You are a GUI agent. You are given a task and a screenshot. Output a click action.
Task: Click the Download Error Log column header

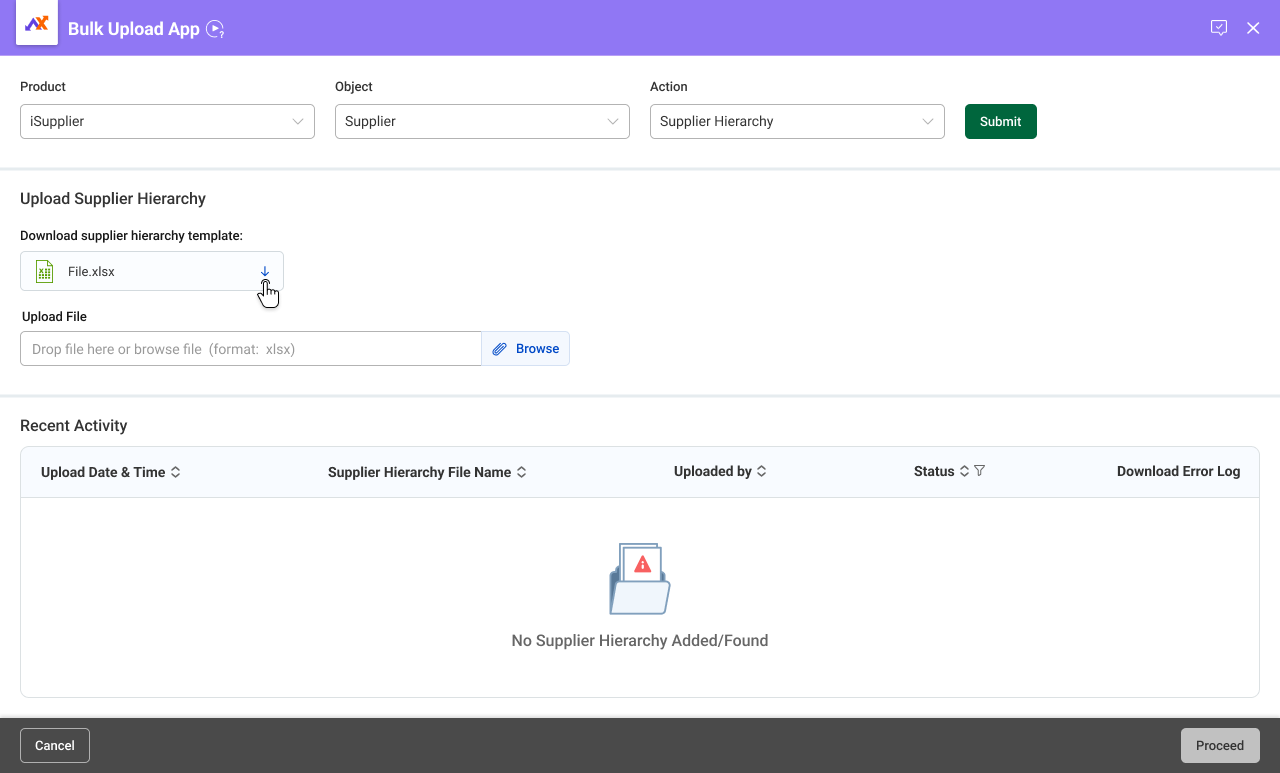tap(1178, 471)
